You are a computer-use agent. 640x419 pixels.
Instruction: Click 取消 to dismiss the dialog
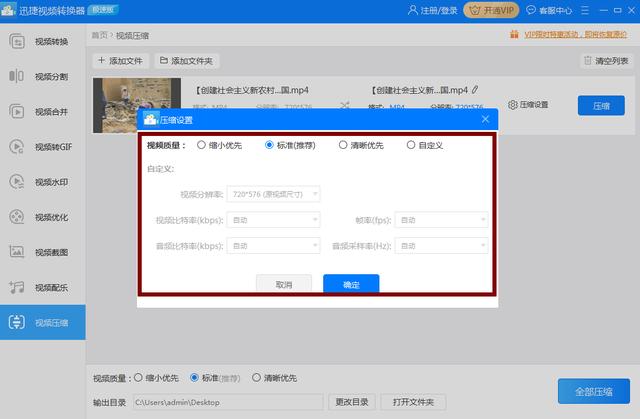click(x=282, y=285)
